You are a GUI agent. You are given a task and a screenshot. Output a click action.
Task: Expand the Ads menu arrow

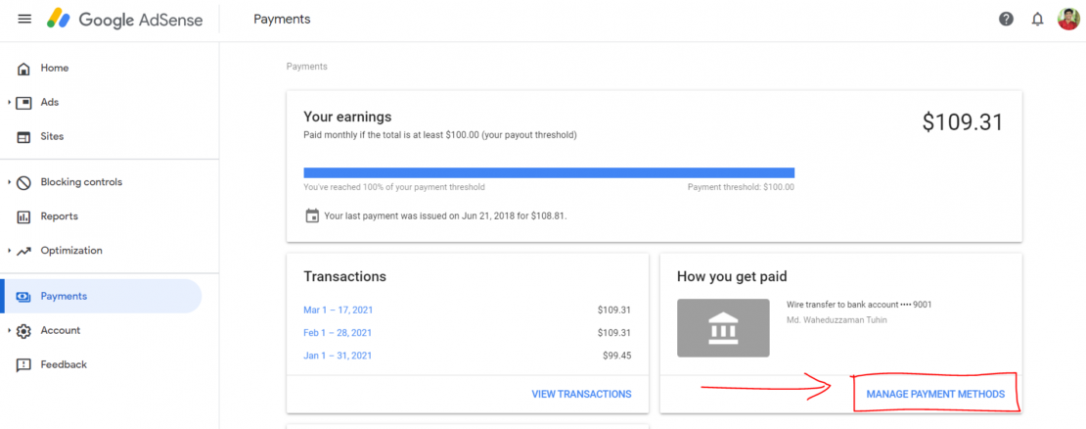pos(9,103)
